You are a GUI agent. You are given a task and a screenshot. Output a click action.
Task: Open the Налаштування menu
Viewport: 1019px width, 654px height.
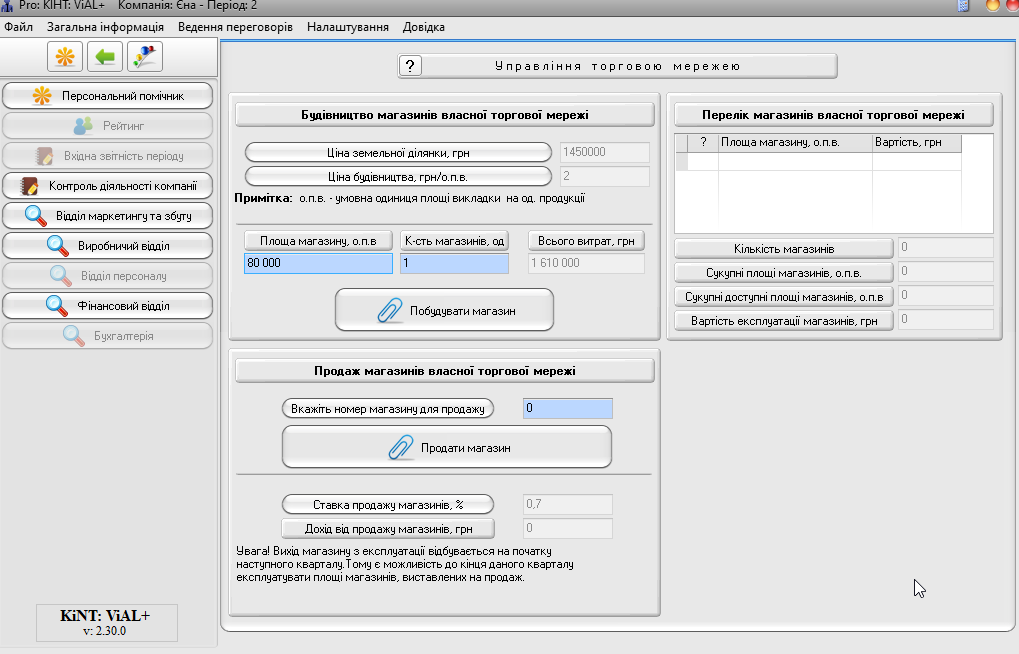point(348,27)
